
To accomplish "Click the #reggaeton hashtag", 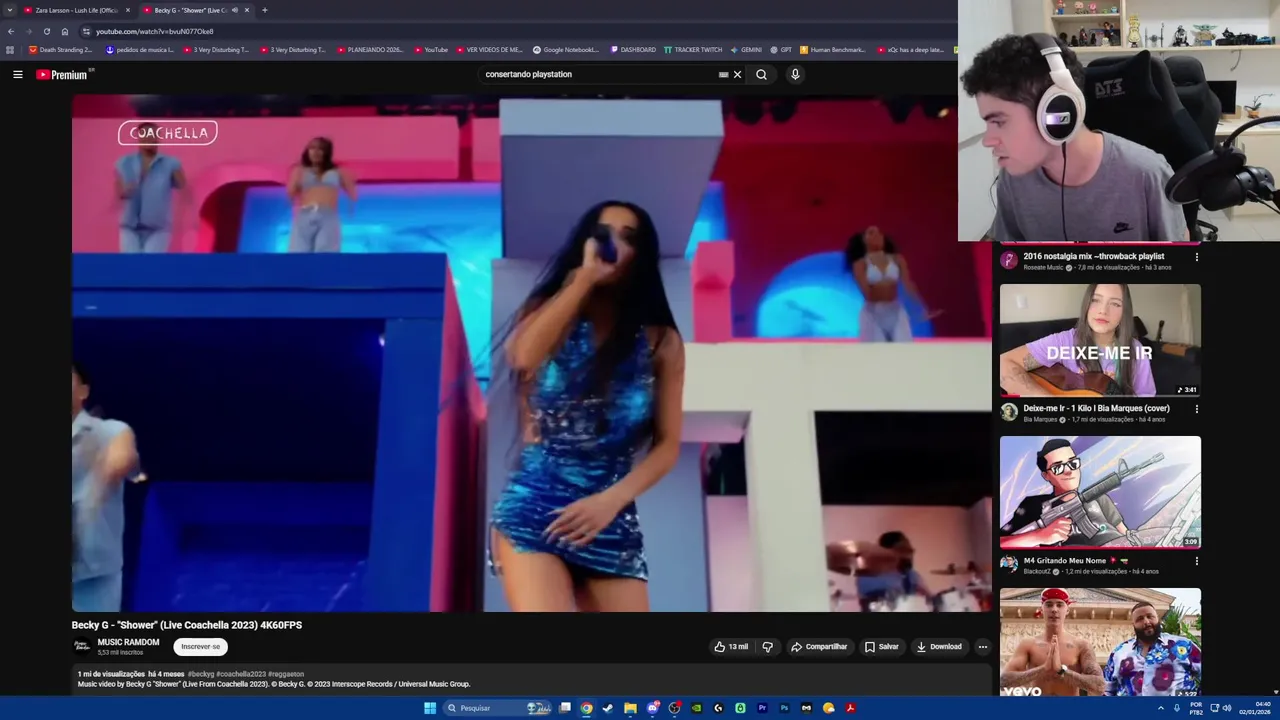I will click(x=286, y=674).
